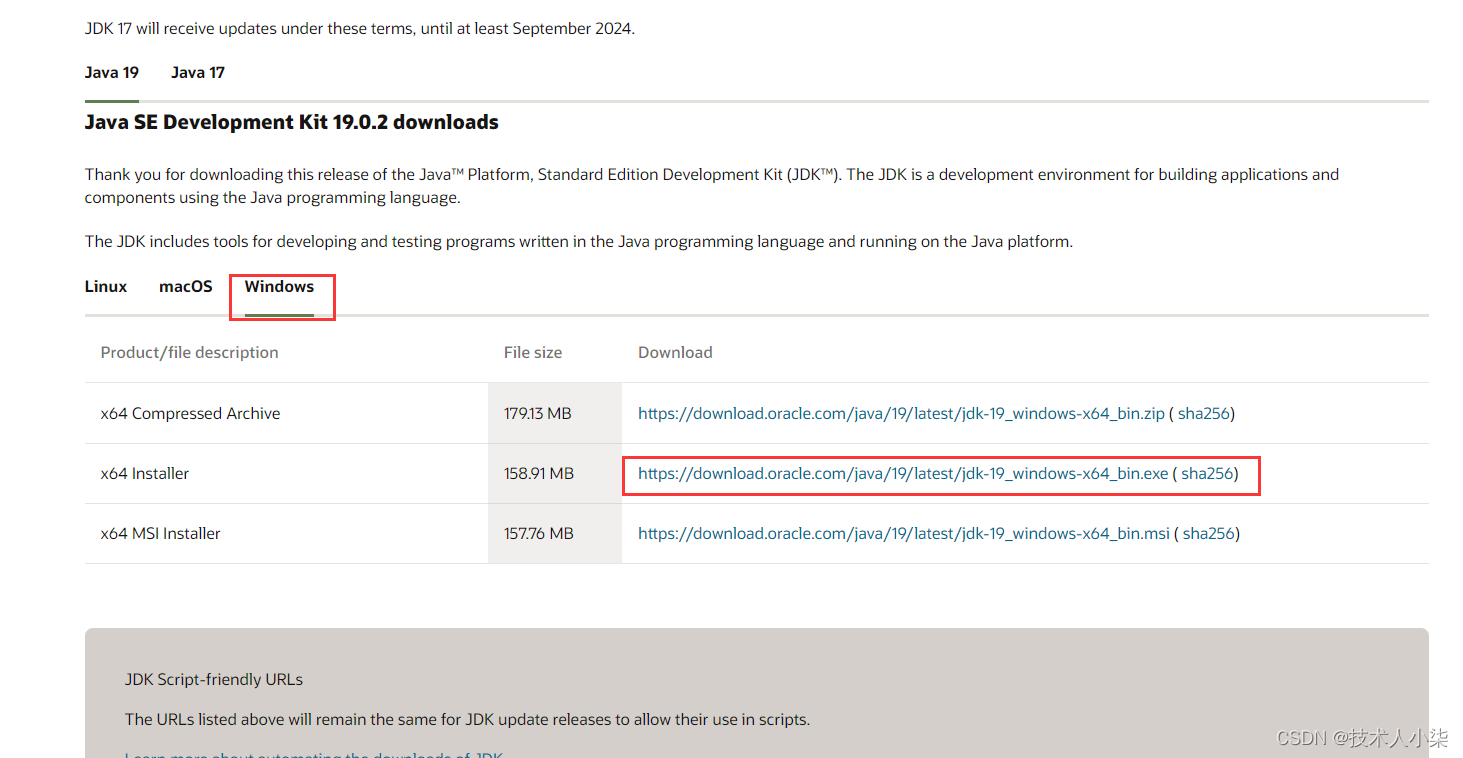Open sha256 link for the msi installer
This screenshot has width=1463, height=758.
1209,534
